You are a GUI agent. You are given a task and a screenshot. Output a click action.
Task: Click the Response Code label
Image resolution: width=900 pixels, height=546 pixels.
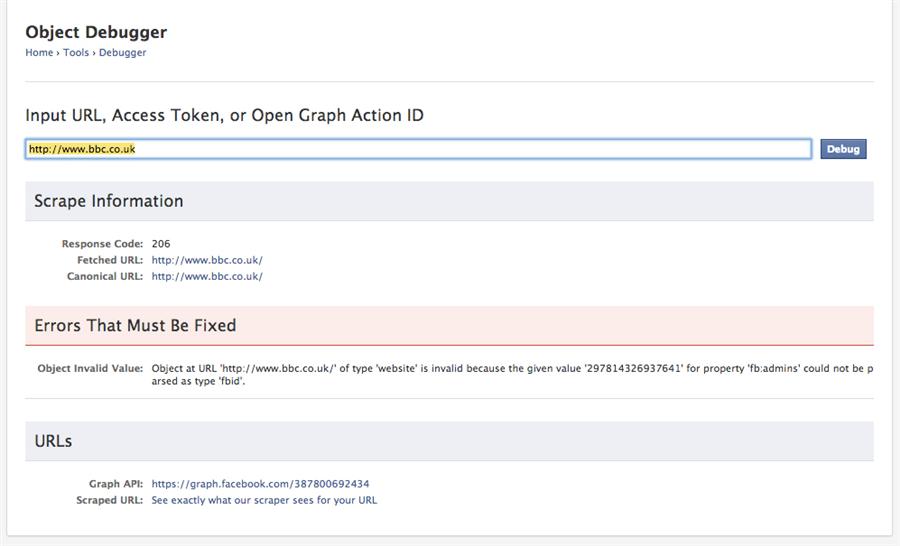pyautogui.click(x=102, y=244)
